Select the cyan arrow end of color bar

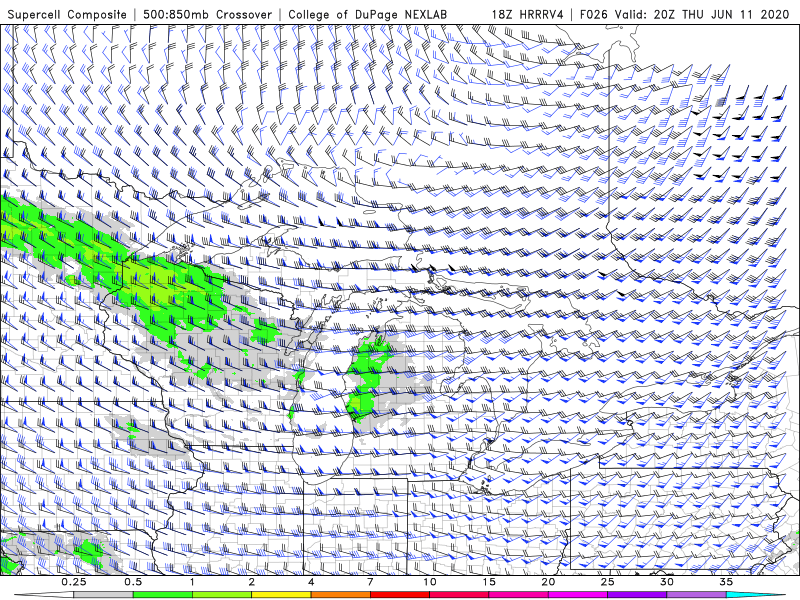[756, 595]
